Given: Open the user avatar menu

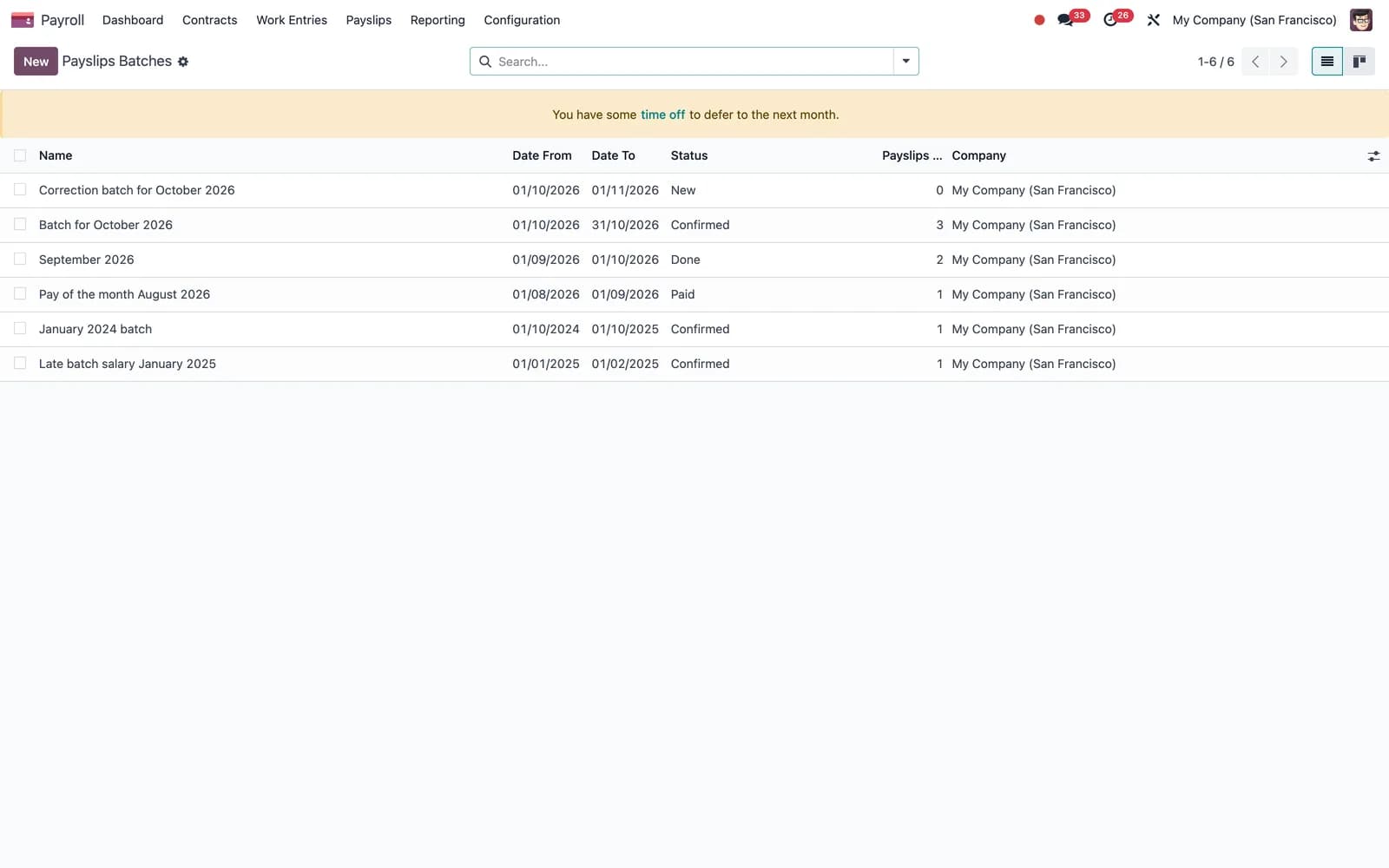Looking at the screenshot, I should click(x=1360, y=20).
